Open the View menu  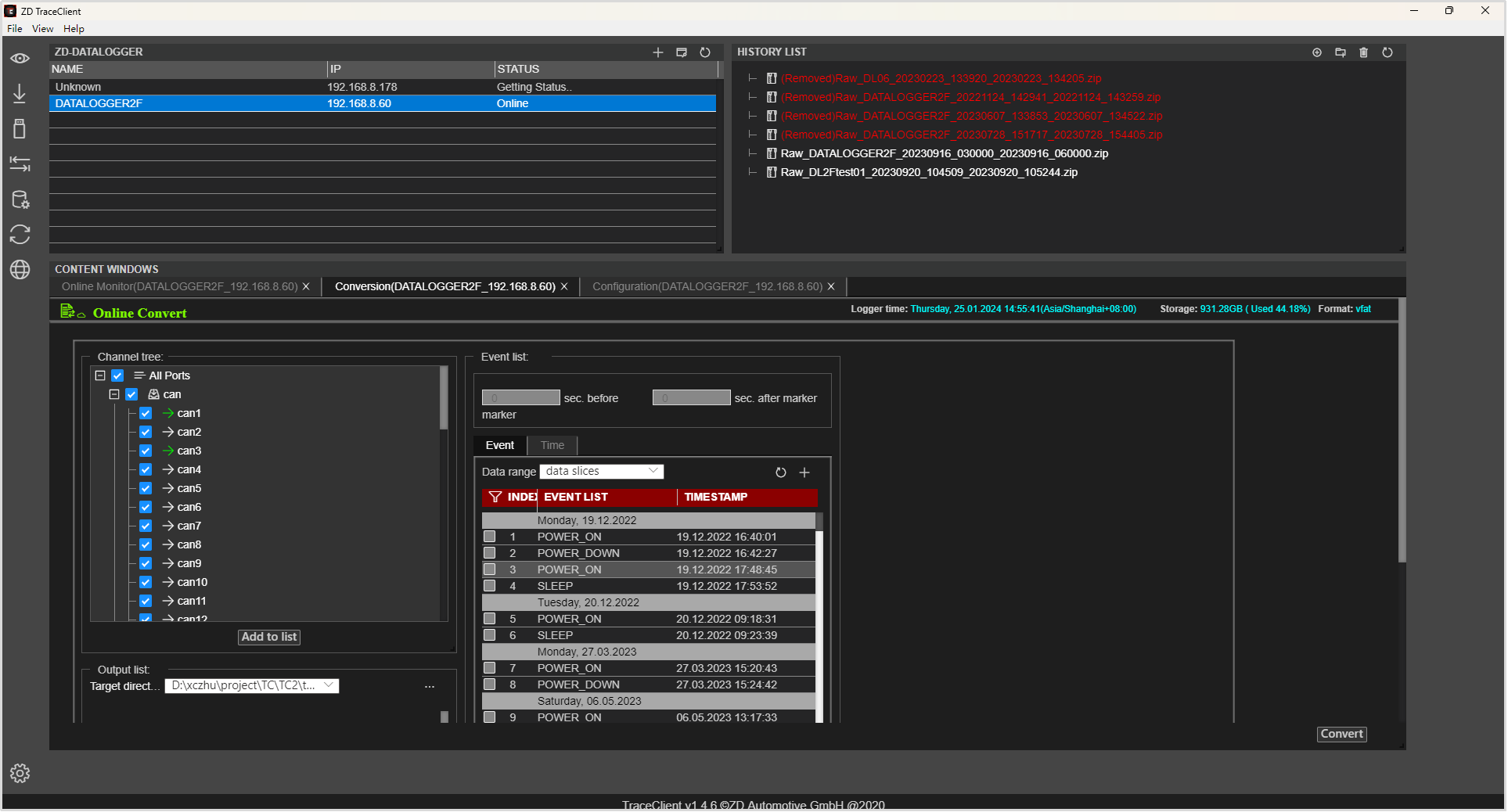[x=42, y=29]
